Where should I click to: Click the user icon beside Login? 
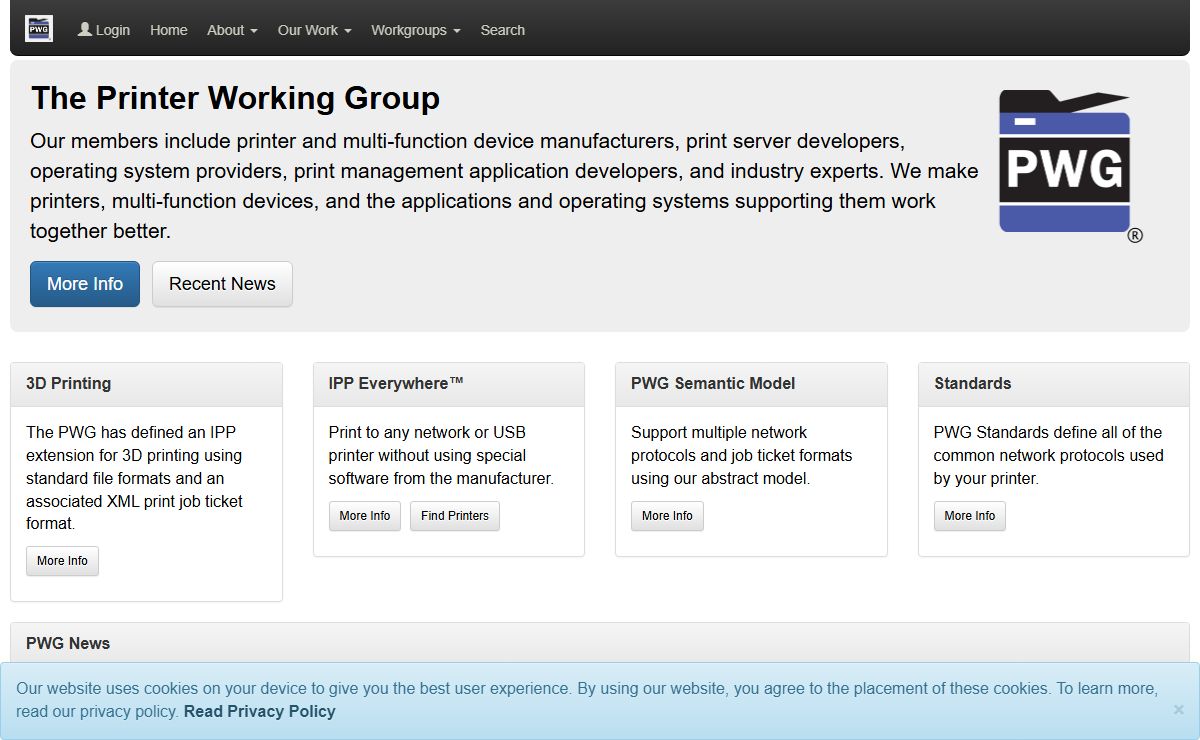(85, 29)
